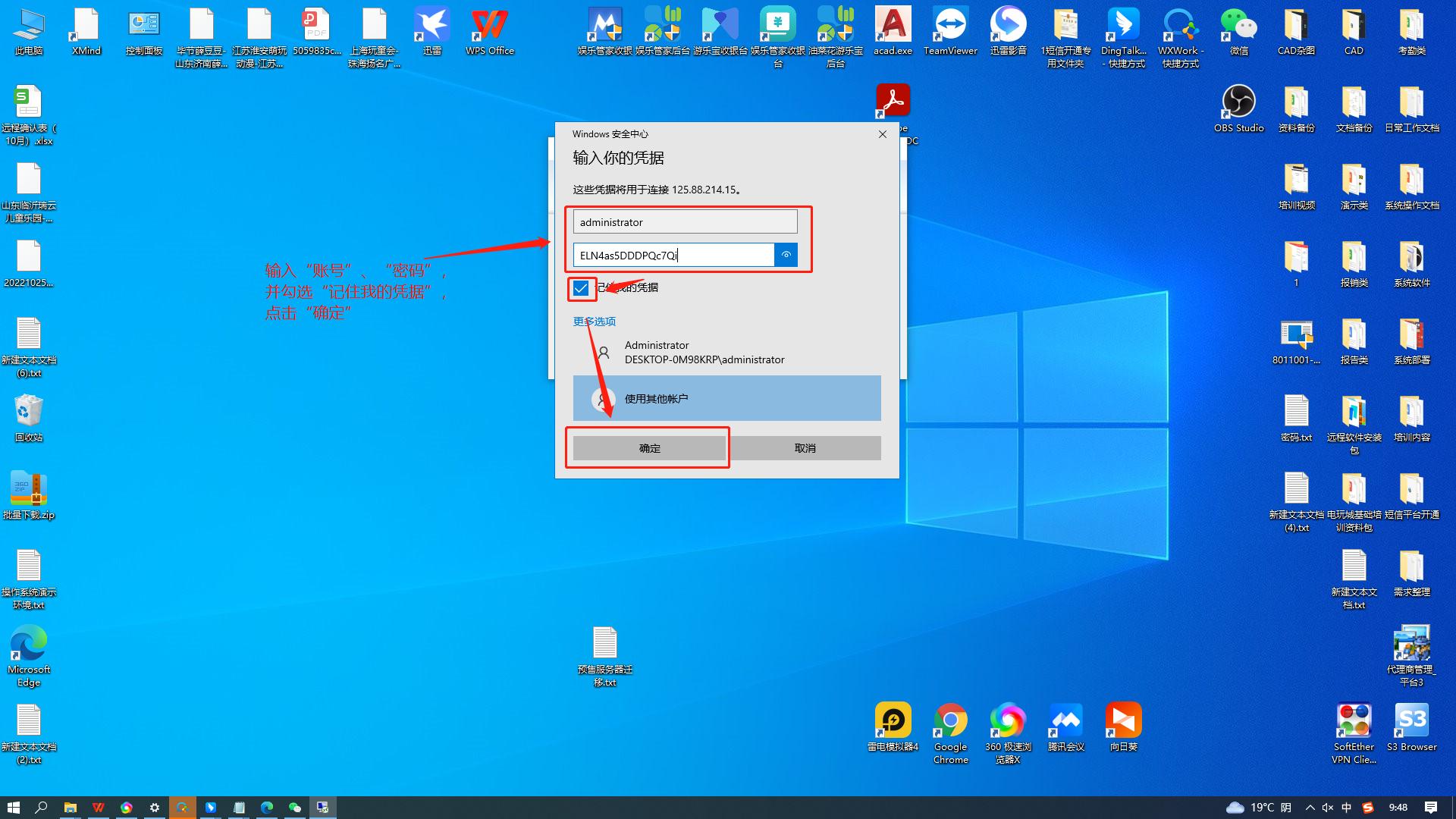The image size is (1456, 819).
Task: Open 控制面板 desktop icon
Action: 144,32
